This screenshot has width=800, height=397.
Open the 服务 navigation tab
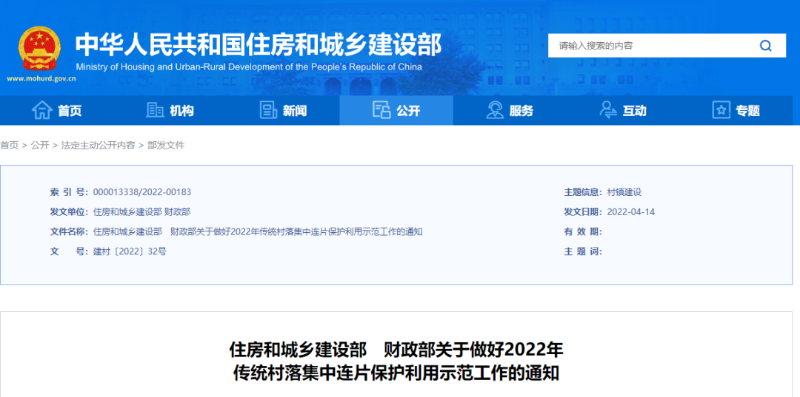[x=510, y=110]
